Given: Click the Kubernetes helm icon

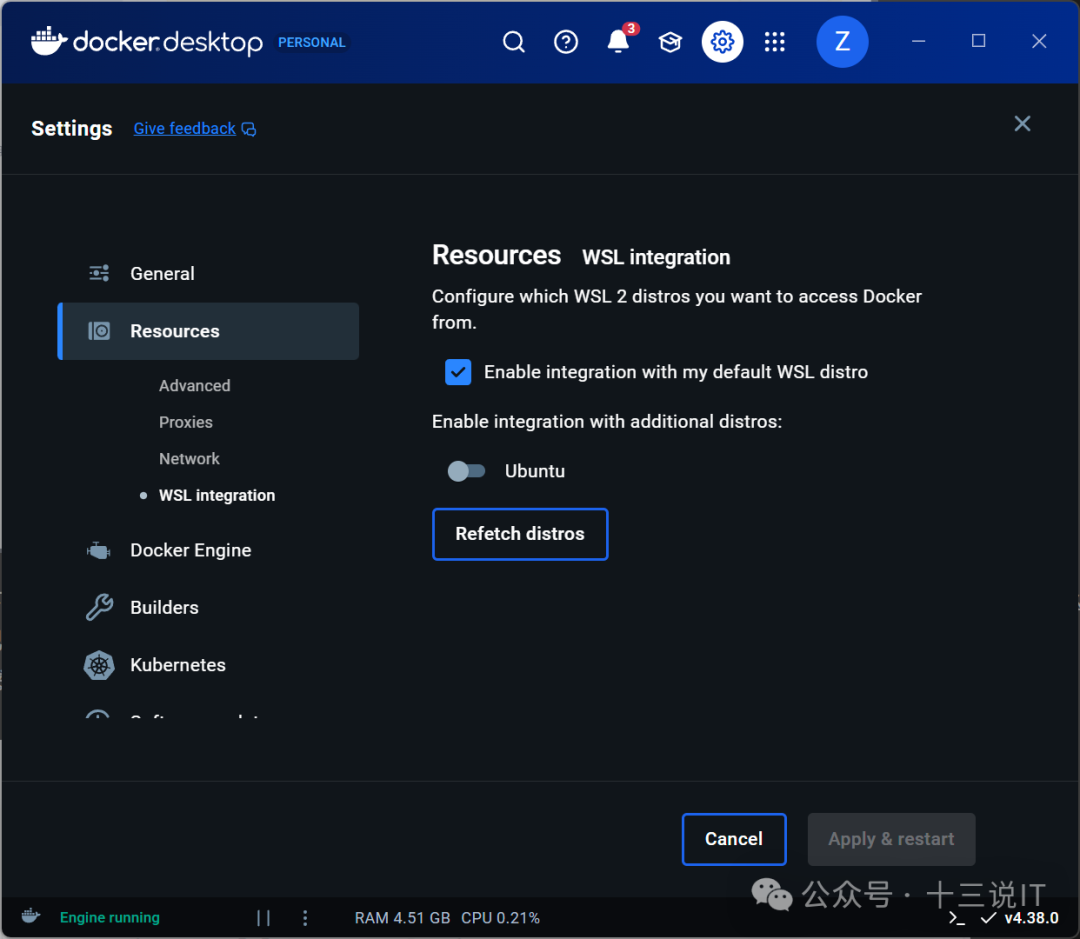Looking at the screenshot, I should (x=99, y=665).
